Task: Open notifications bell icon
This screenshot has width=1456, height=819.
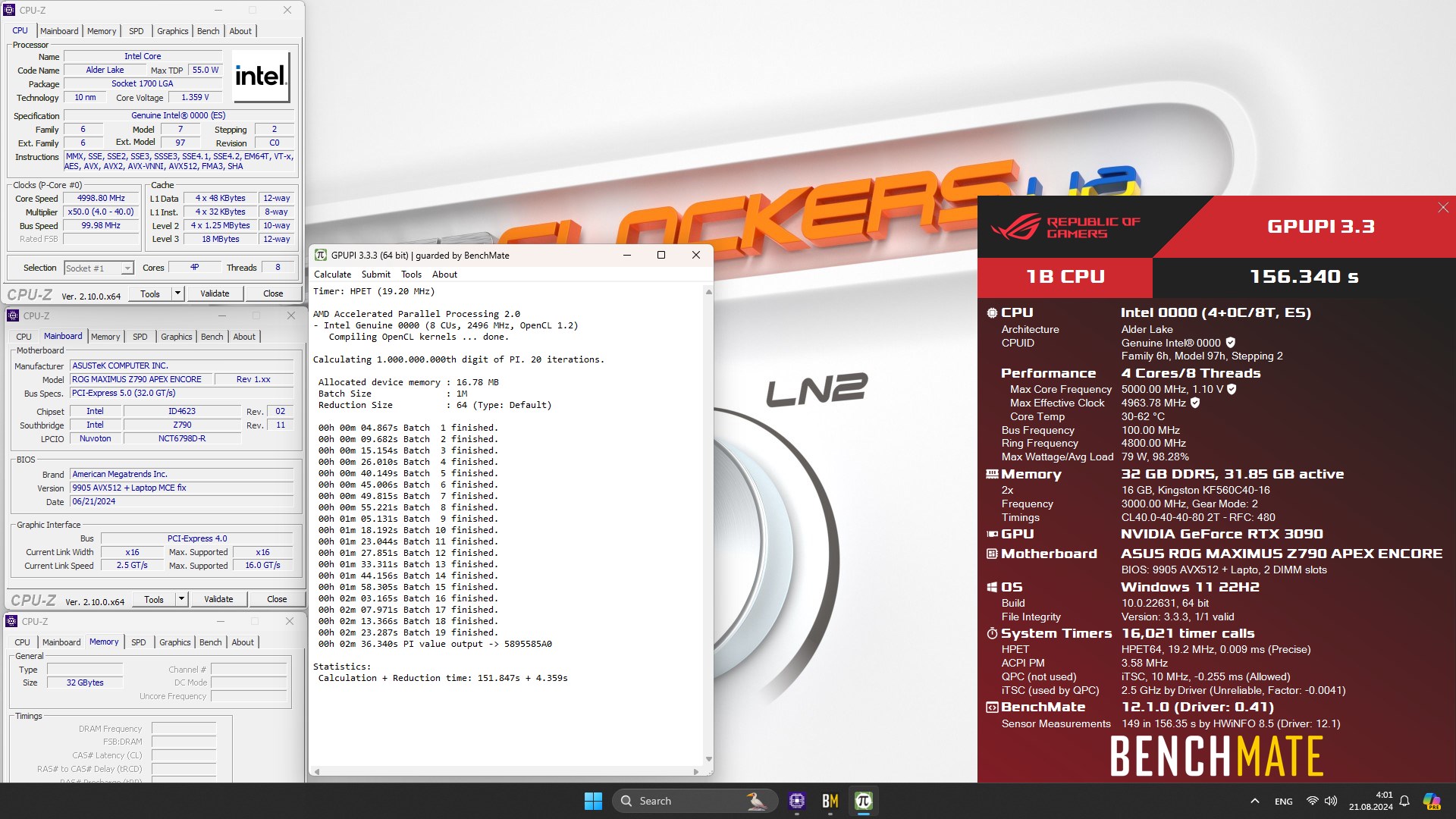Action: pos(1404,801)
